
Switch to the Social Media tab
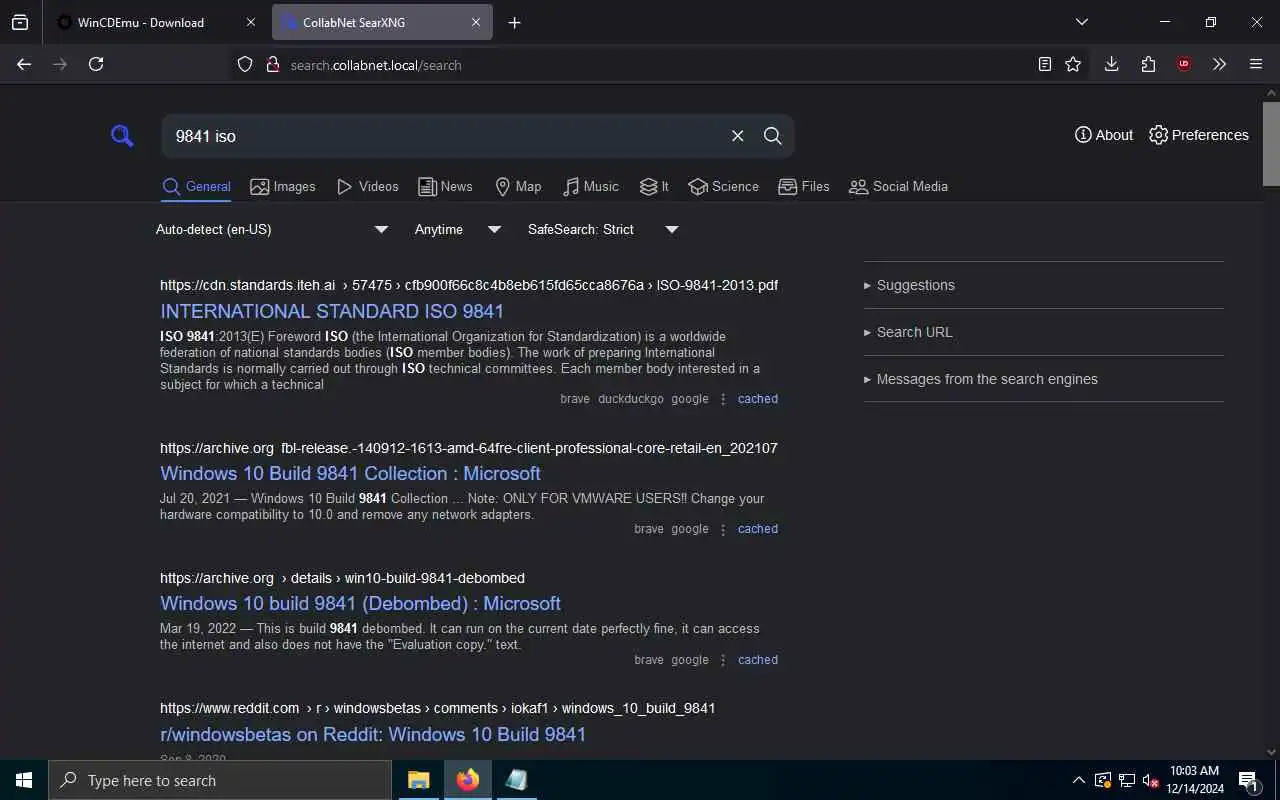coord(898,187)
